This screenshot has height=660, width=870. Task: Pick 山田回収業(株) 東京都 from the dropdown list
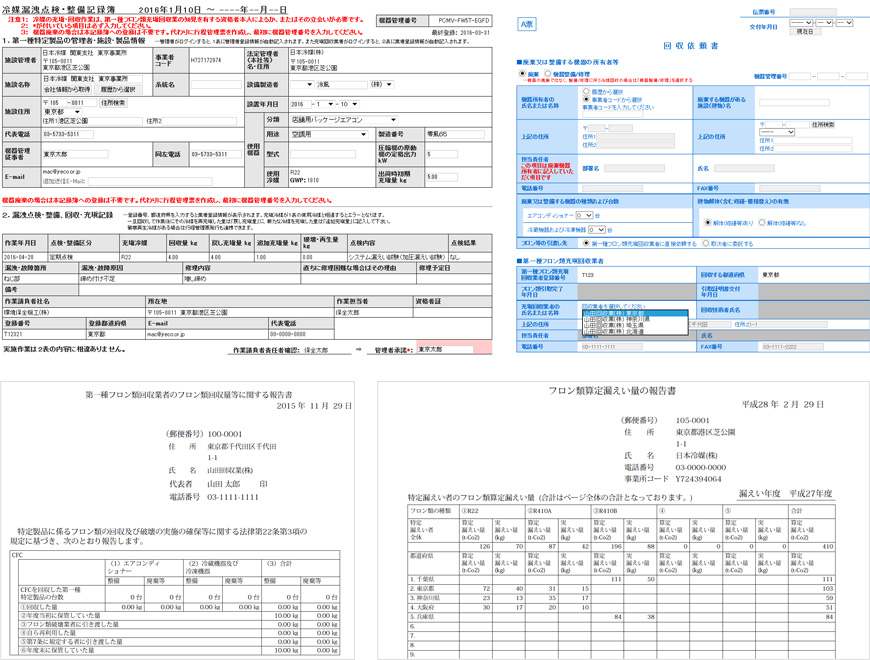coord(635,313)
